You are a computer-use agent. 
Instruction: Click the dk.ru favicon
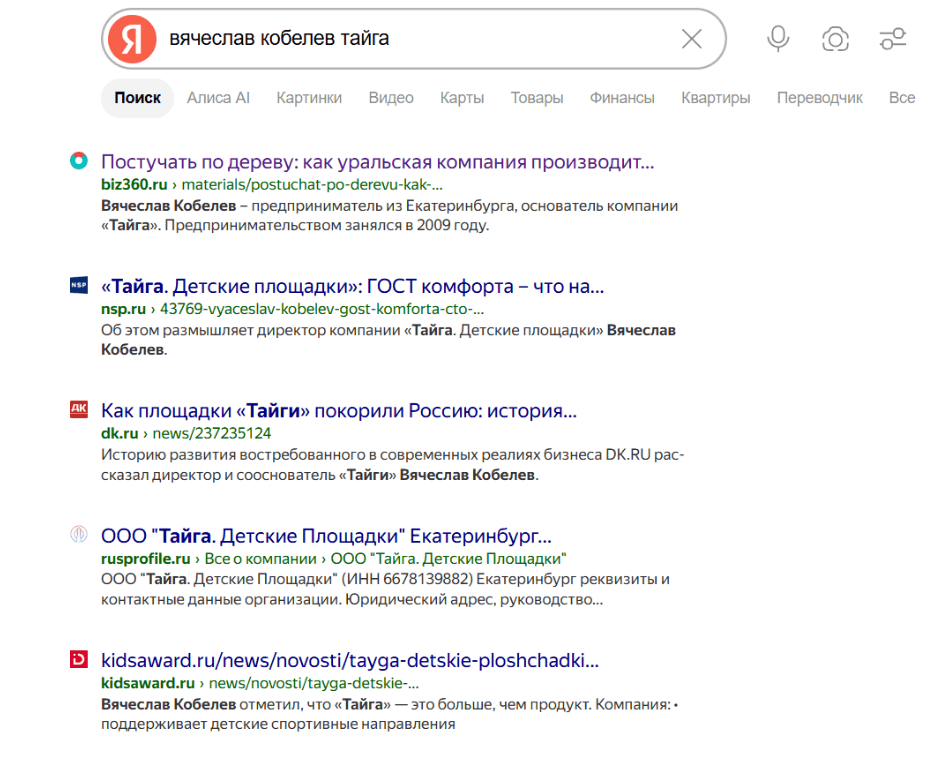(79, 410)
